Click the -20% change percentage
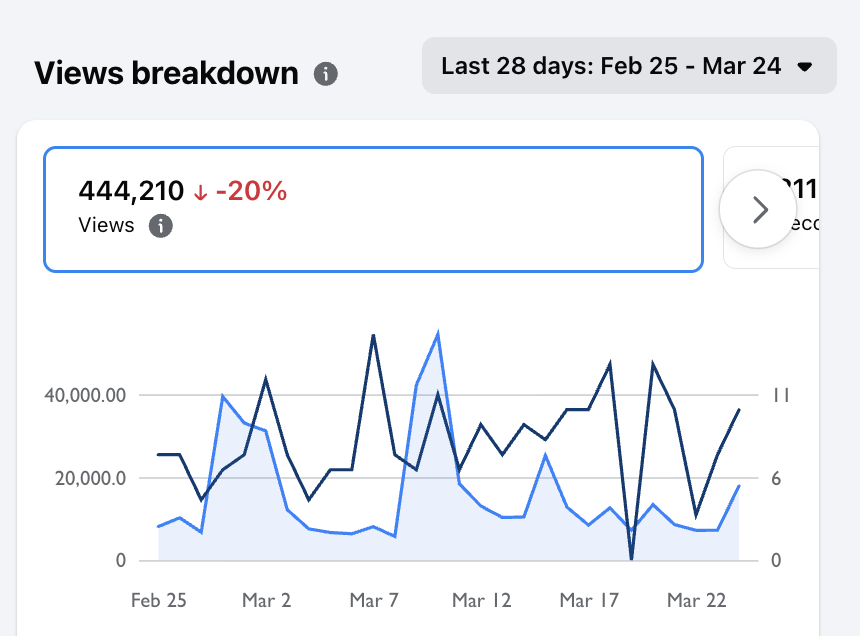 (251, 191)
